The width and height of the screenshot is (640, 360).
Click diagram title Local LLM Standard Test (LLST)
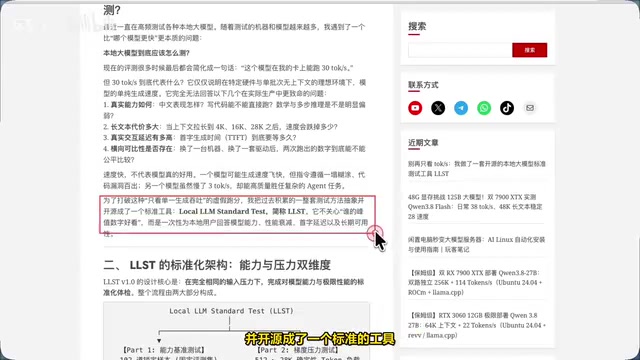point(231,311)
